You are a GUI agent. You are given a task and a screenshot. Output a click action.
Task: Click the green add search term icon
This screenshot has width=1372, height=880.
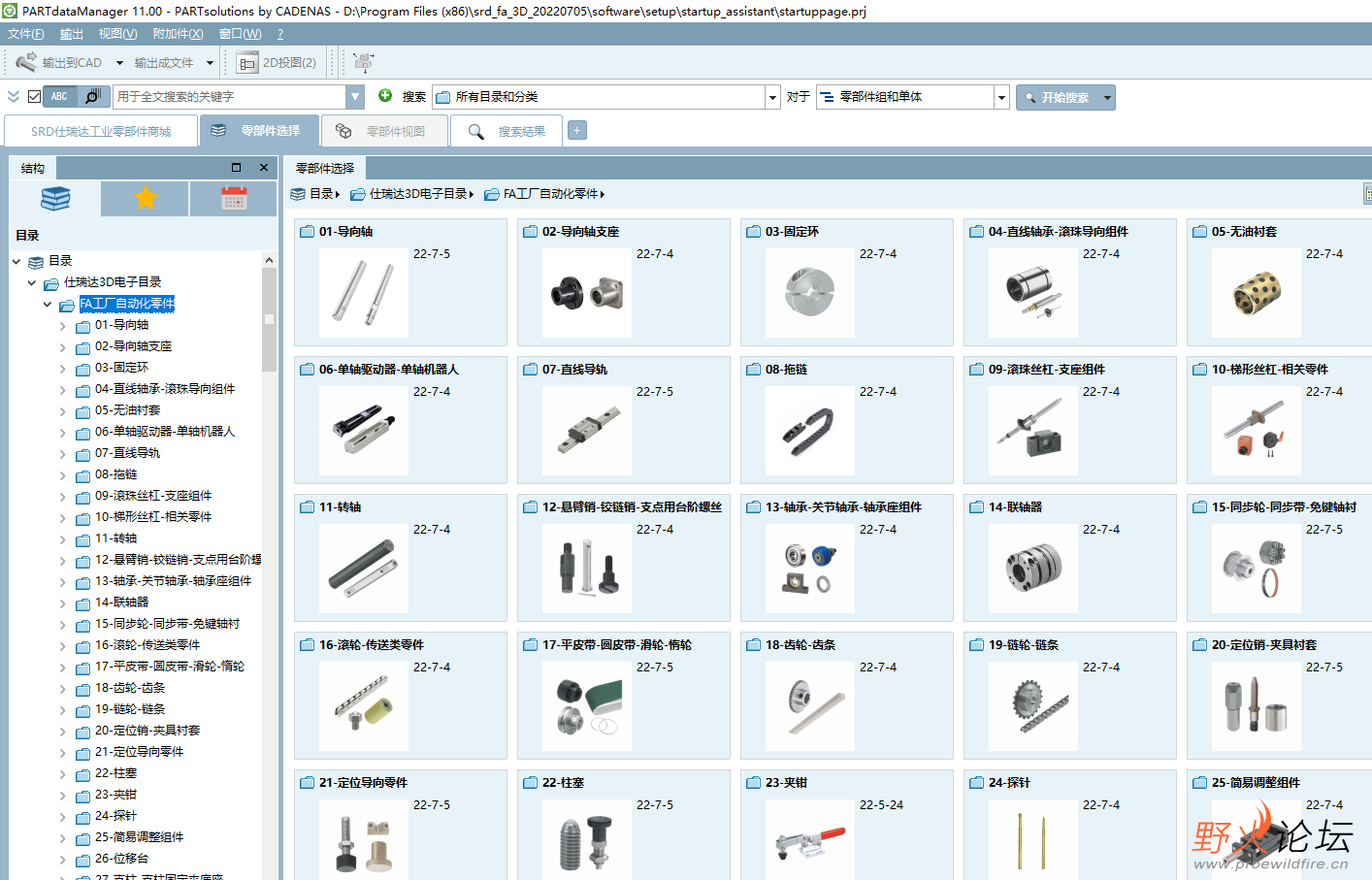[x=385, y=95]
